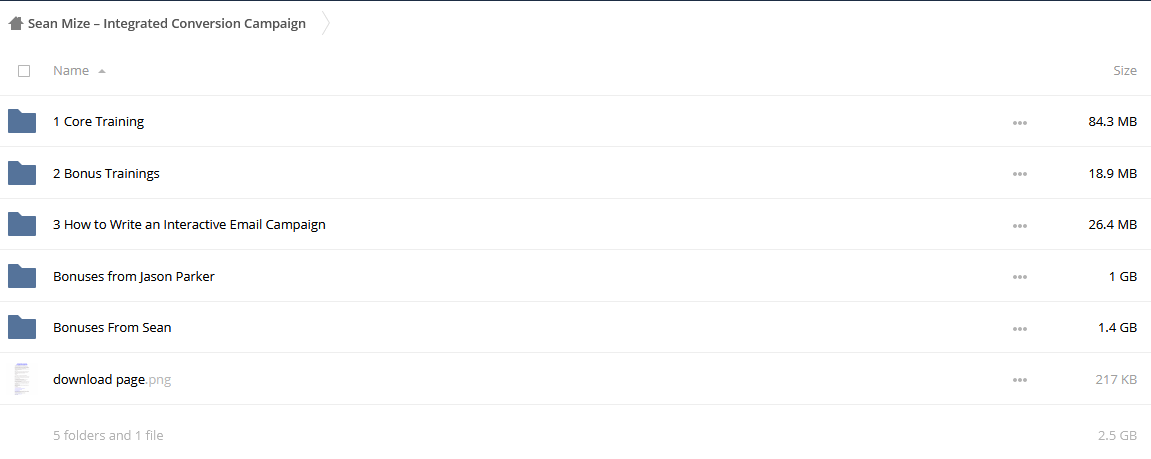Click folder icon for Interactive Email Campaign

22,225
